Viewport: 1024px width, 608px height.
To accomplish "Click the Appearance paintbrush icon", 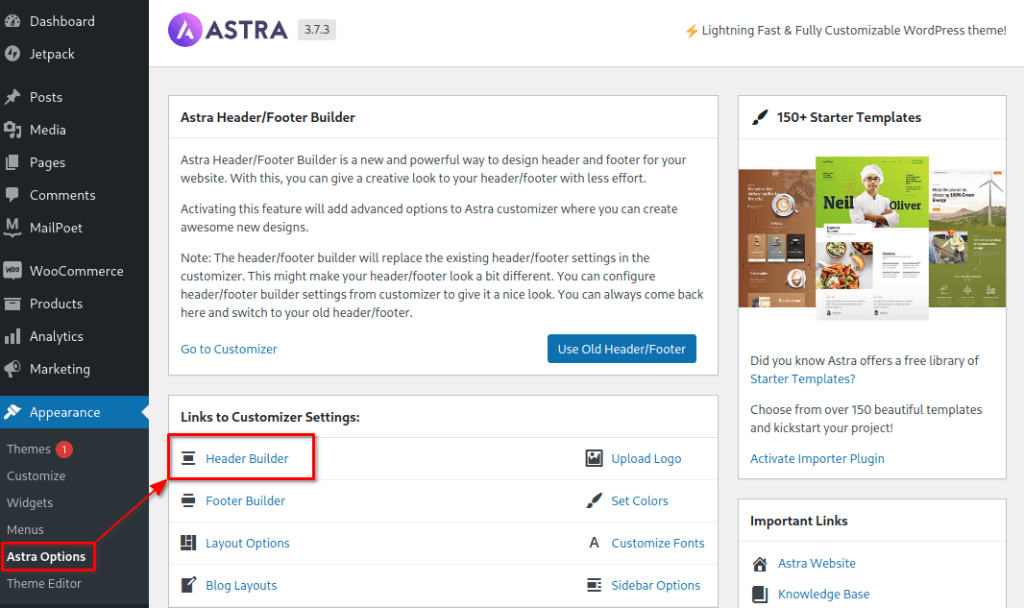I will tap(12, 412).
